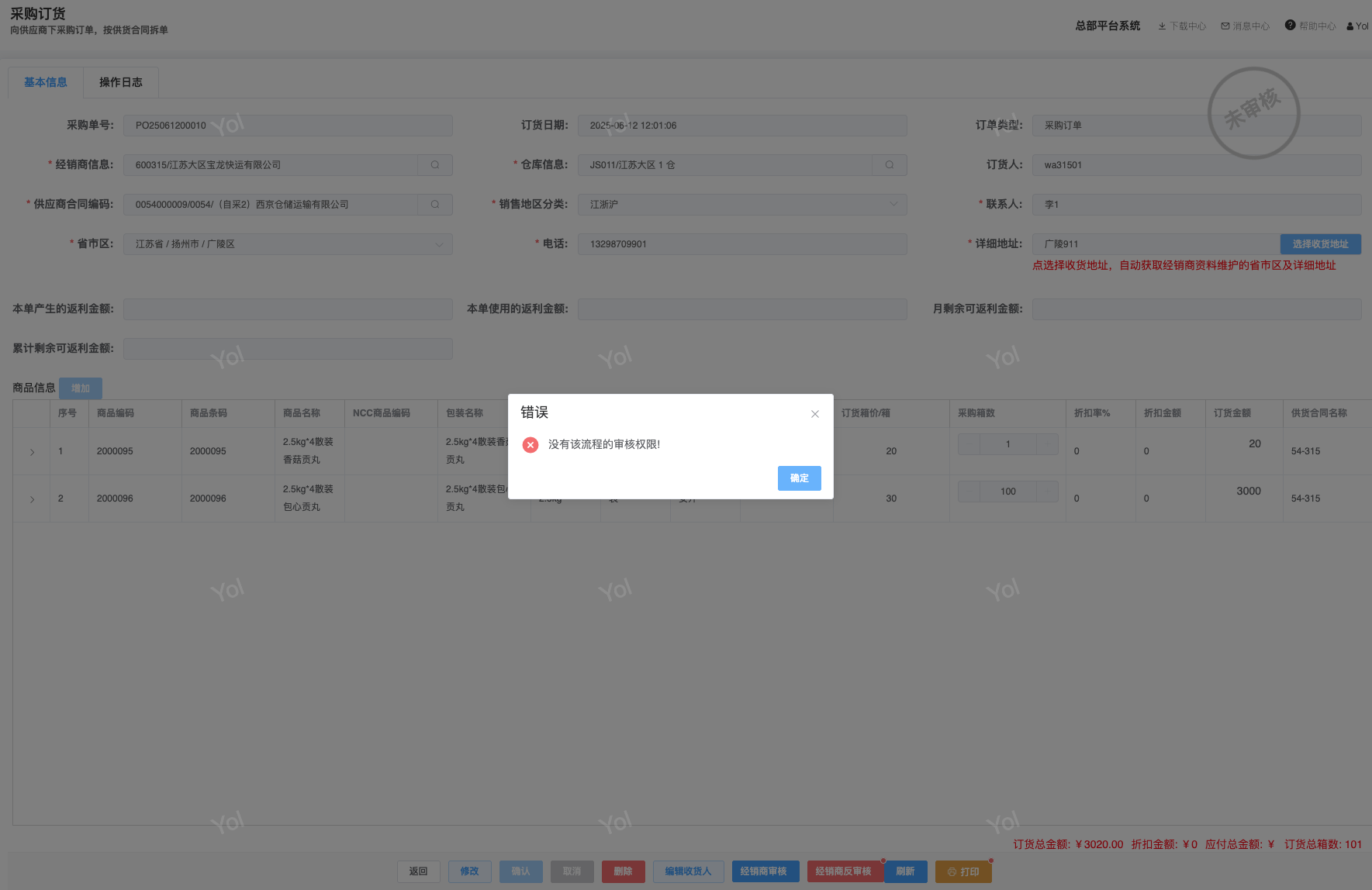Click the 订货箱价/箱 column header
Screen dimensions: 1372x890
click(891, 413)
